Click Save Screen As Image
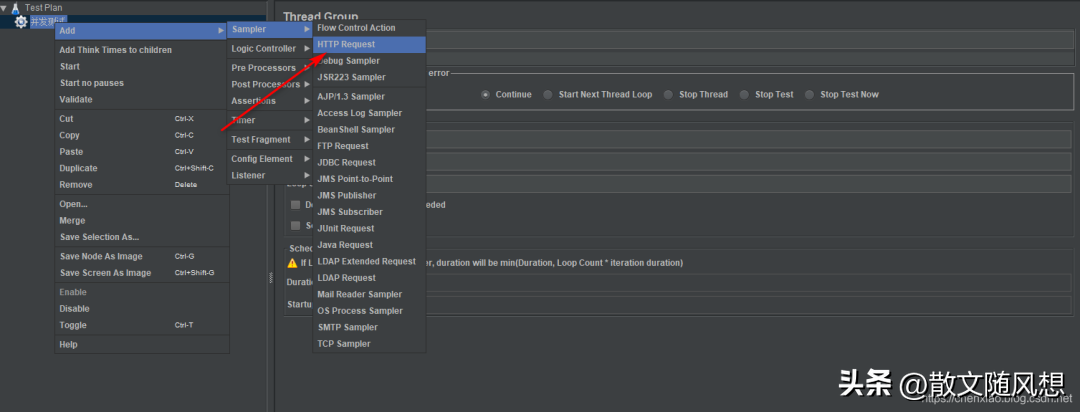The width and height of the screenshot is (1080, 412). (141, 273)
